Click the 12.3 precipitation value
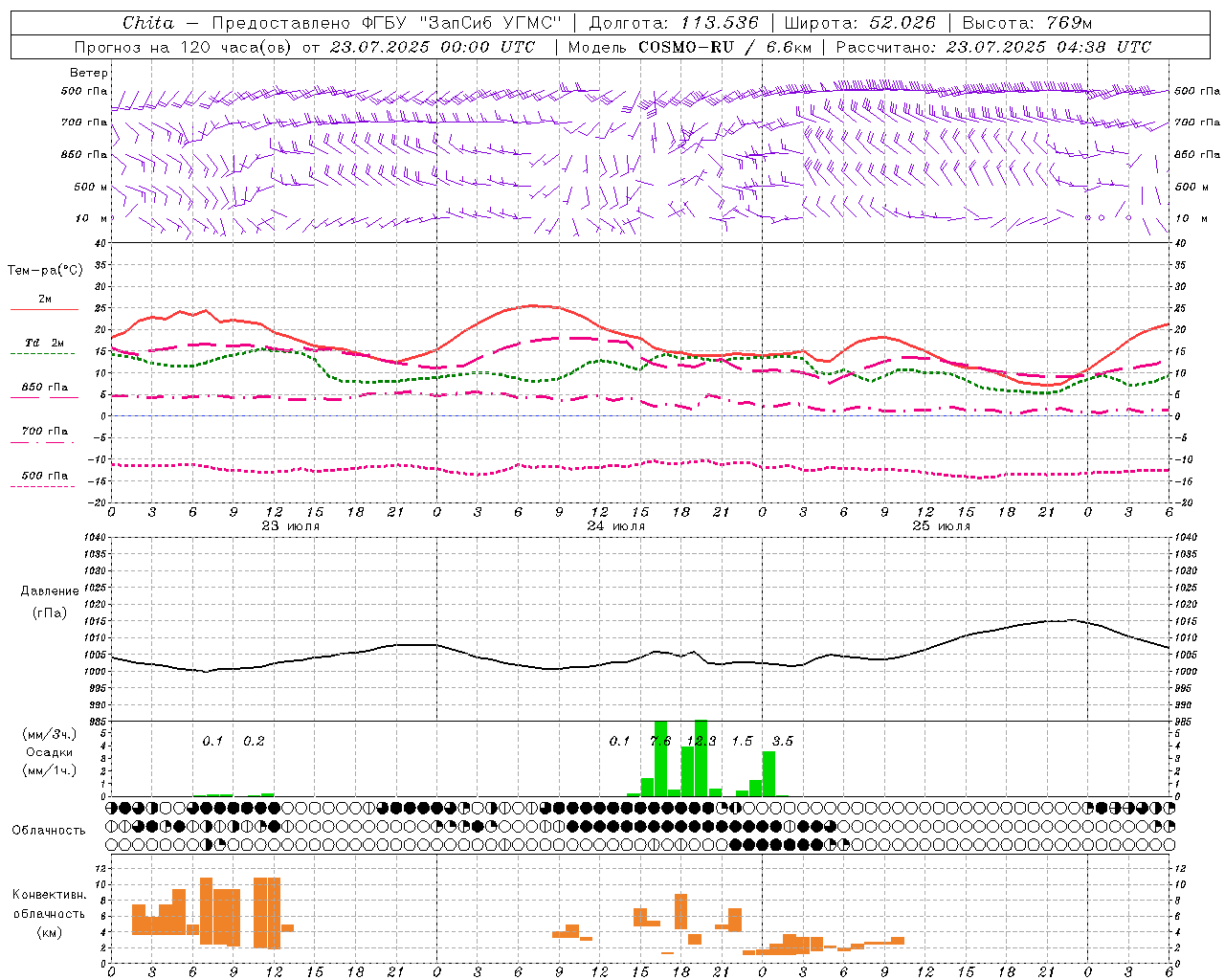The image size is (1225, 980). [701, 741]
